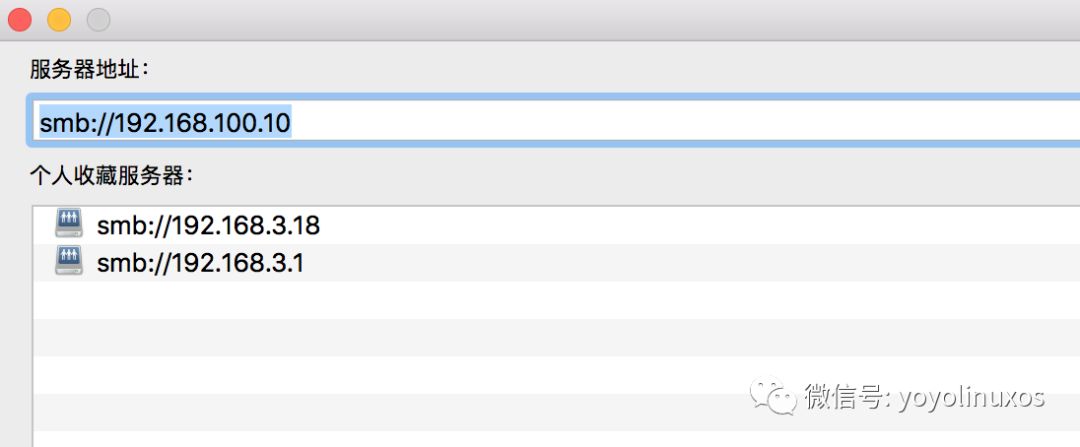The height and width of the screenshot is (447, 1080).
Task: Focus the 服务器地址 address input field
Action: tap(554, 121)
